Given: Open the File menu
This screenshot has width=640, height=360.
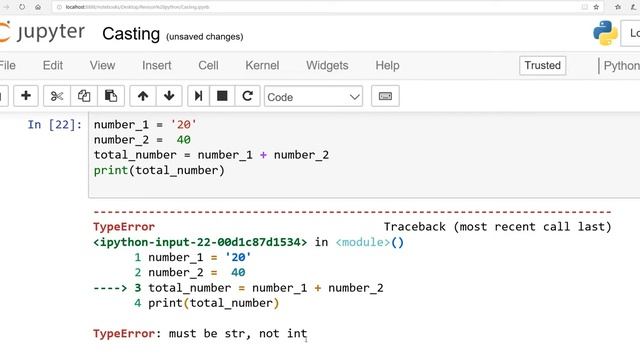Looking at the screenshot, I should pos(8,65).
